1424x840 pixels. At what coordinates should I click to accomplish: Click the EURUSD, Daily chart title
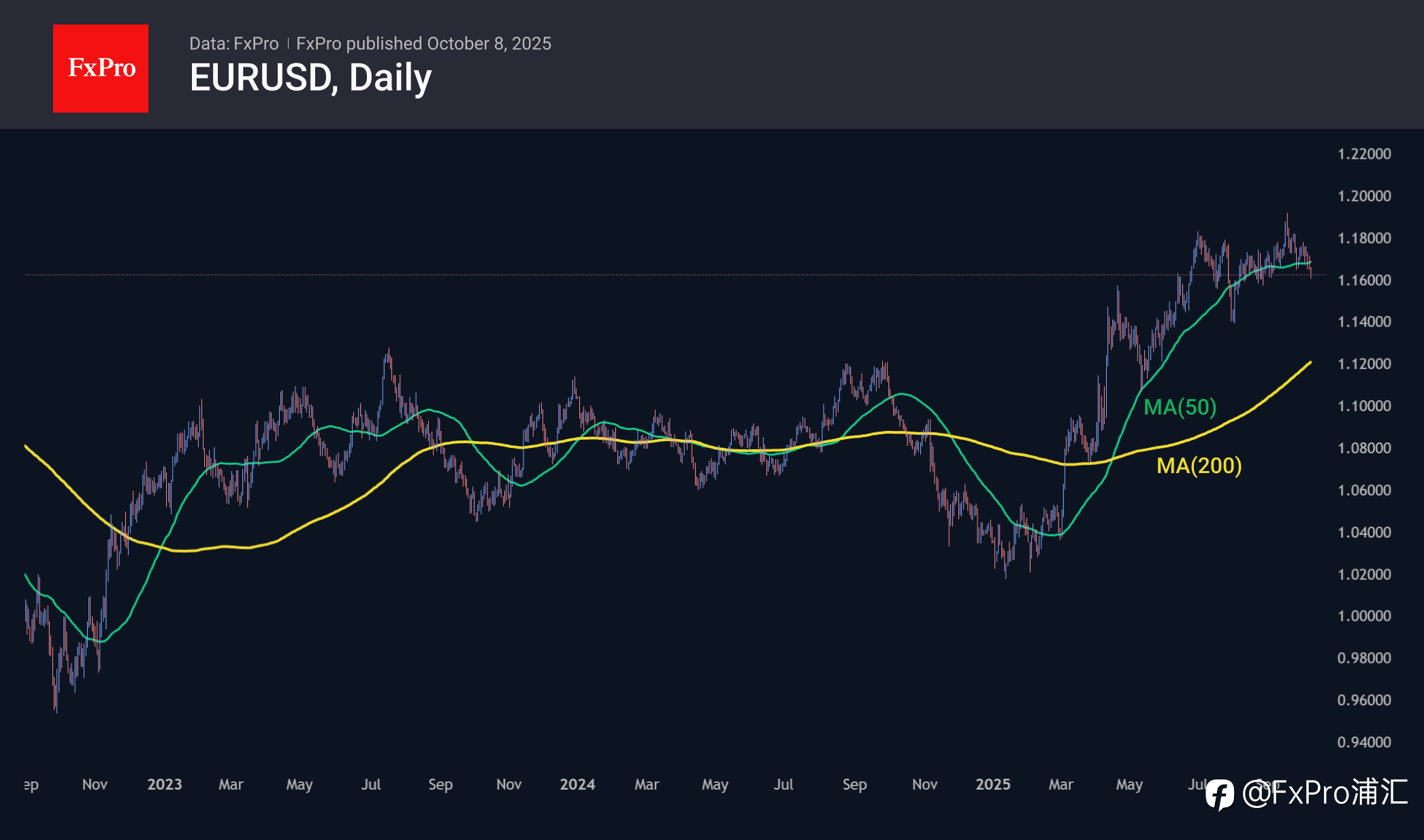click(x=310, y=78)
